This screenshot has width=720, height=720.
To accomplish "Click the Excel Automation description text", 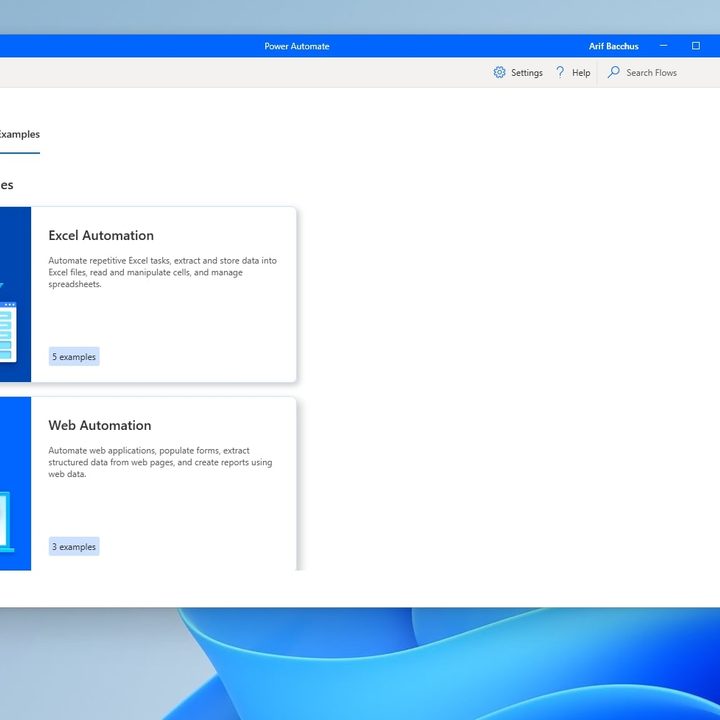I will click(x=163, y=272).
